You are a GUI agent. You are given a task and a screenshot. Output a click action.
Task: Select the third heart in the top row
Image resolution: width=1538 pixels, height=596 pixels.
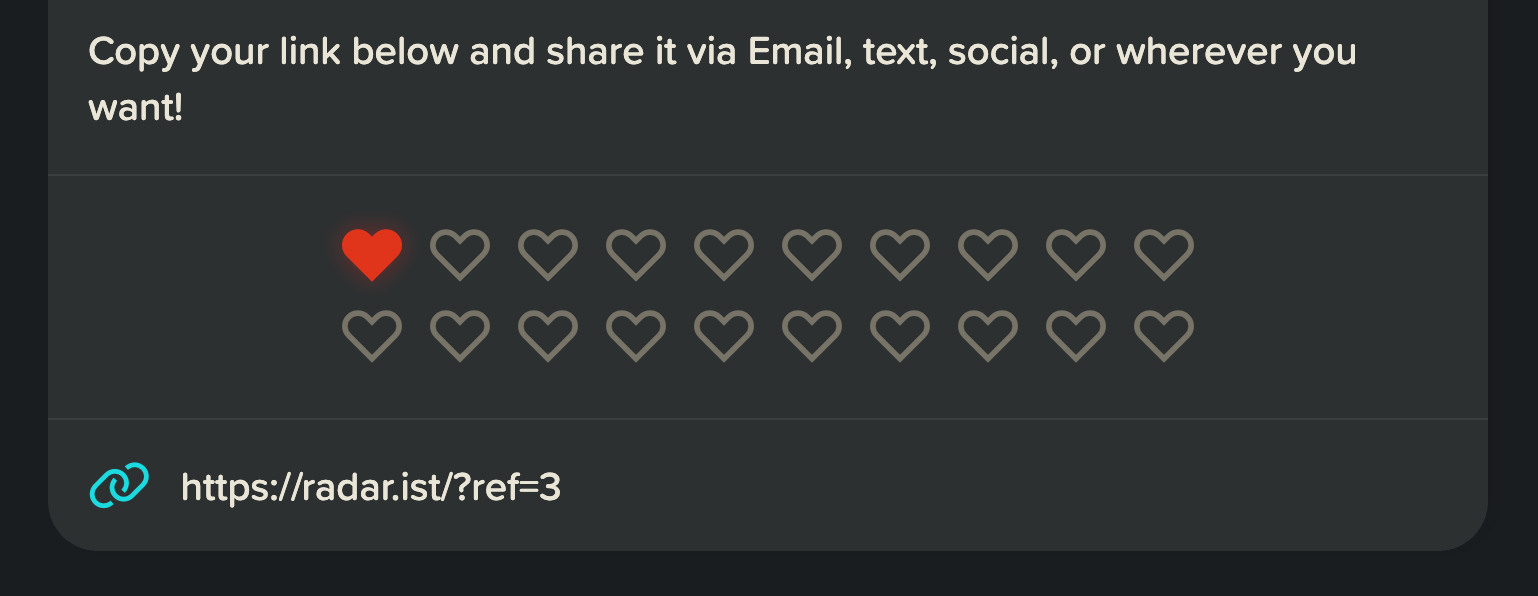[x=548, y=254]
